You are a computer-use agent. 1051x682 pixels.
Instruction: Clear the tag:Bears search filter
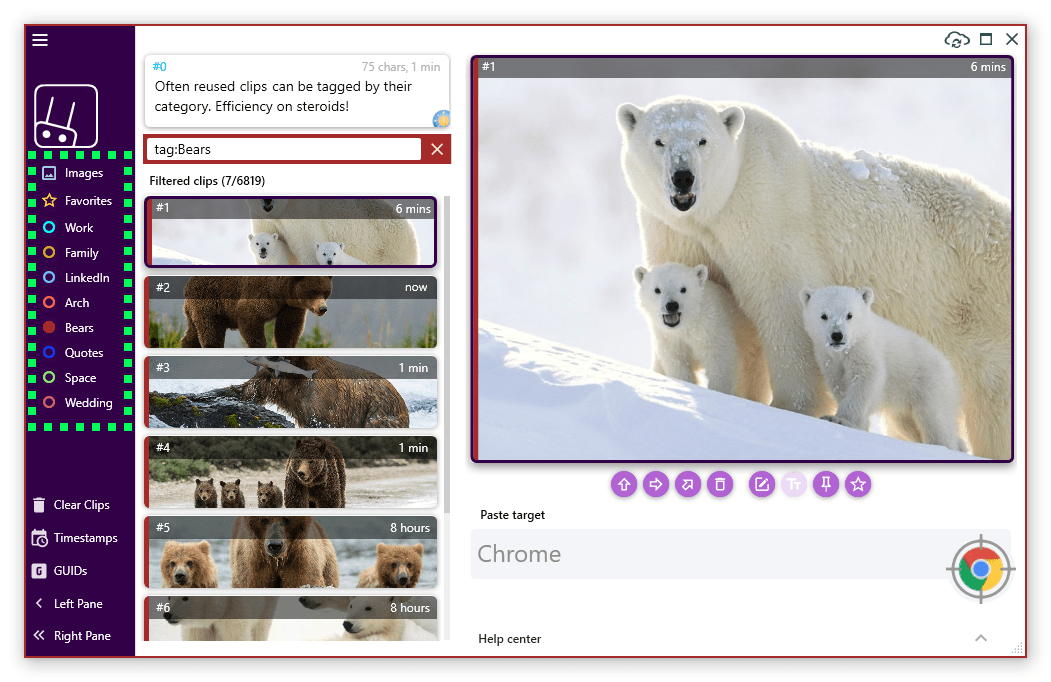point(437,149)
